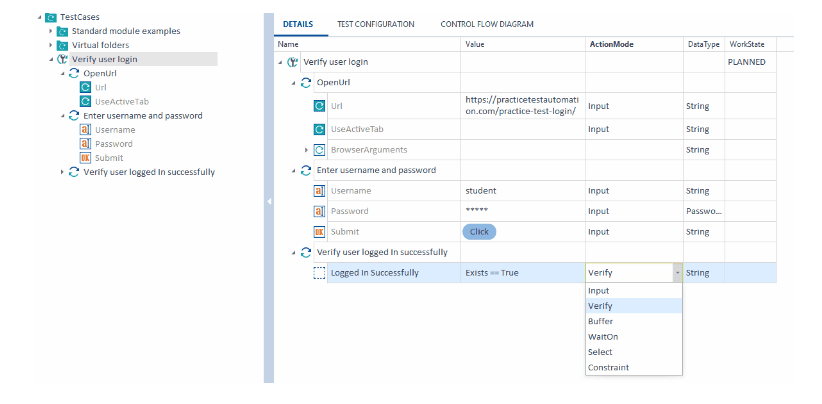Switch to the Test Configuration tab
This screenshot has width=822, height=404.
pyautogui.click(x=375, y=24)
